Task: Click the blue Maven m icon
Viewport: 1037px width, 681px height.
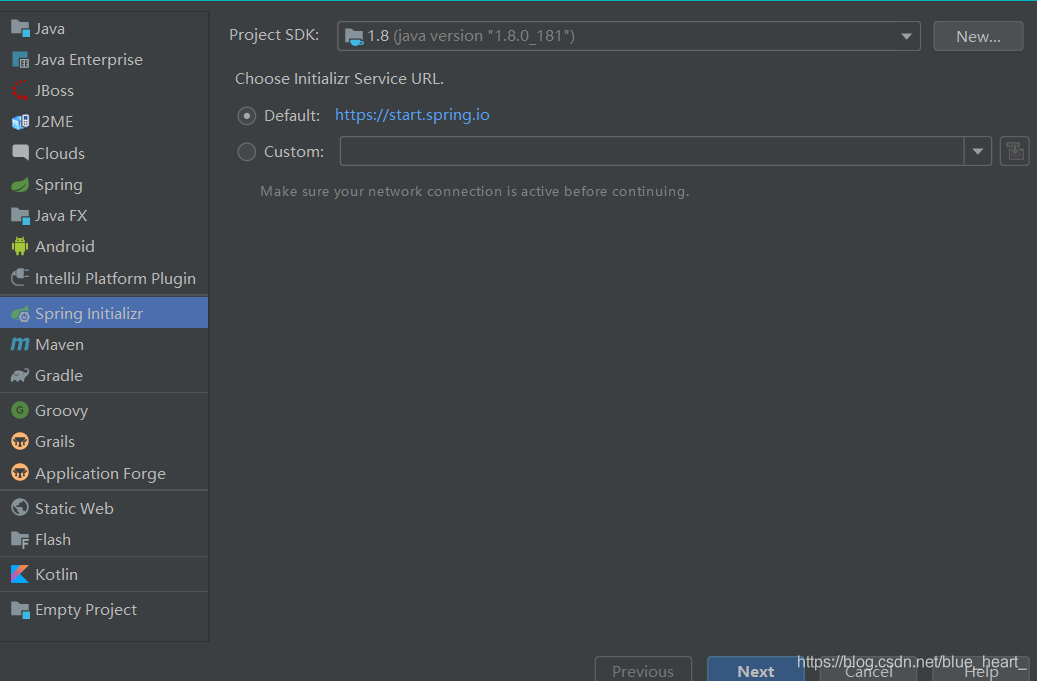Action: point(21,344)
